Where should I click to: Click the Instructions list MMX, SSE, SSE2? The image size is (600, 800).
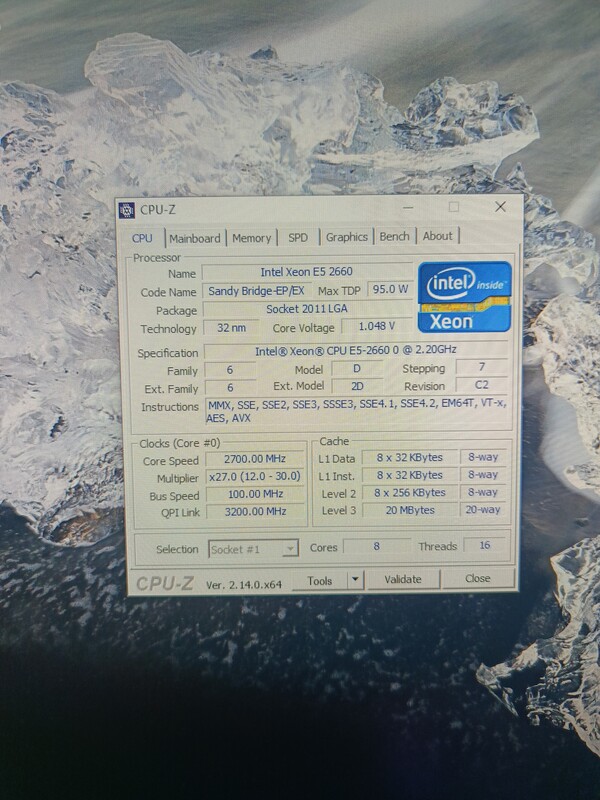(x=357, y=411)
